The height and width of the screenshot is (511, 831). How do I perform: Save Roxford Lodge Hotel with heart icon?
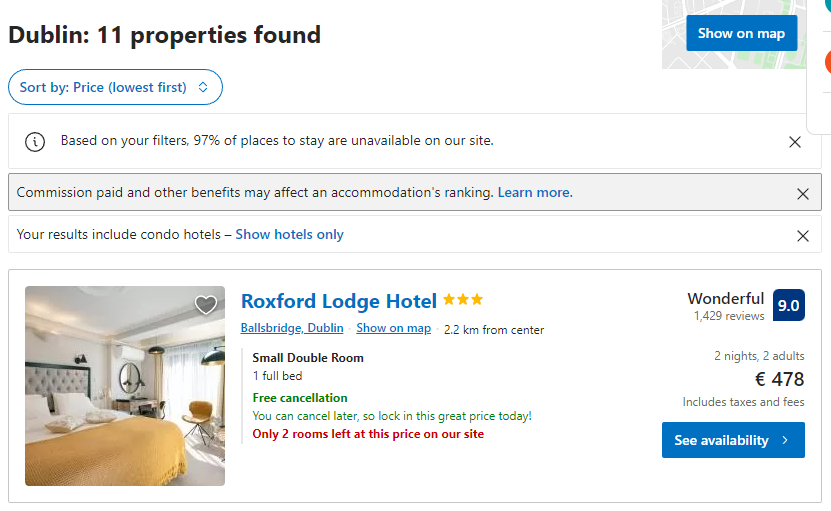pos(205,305)
